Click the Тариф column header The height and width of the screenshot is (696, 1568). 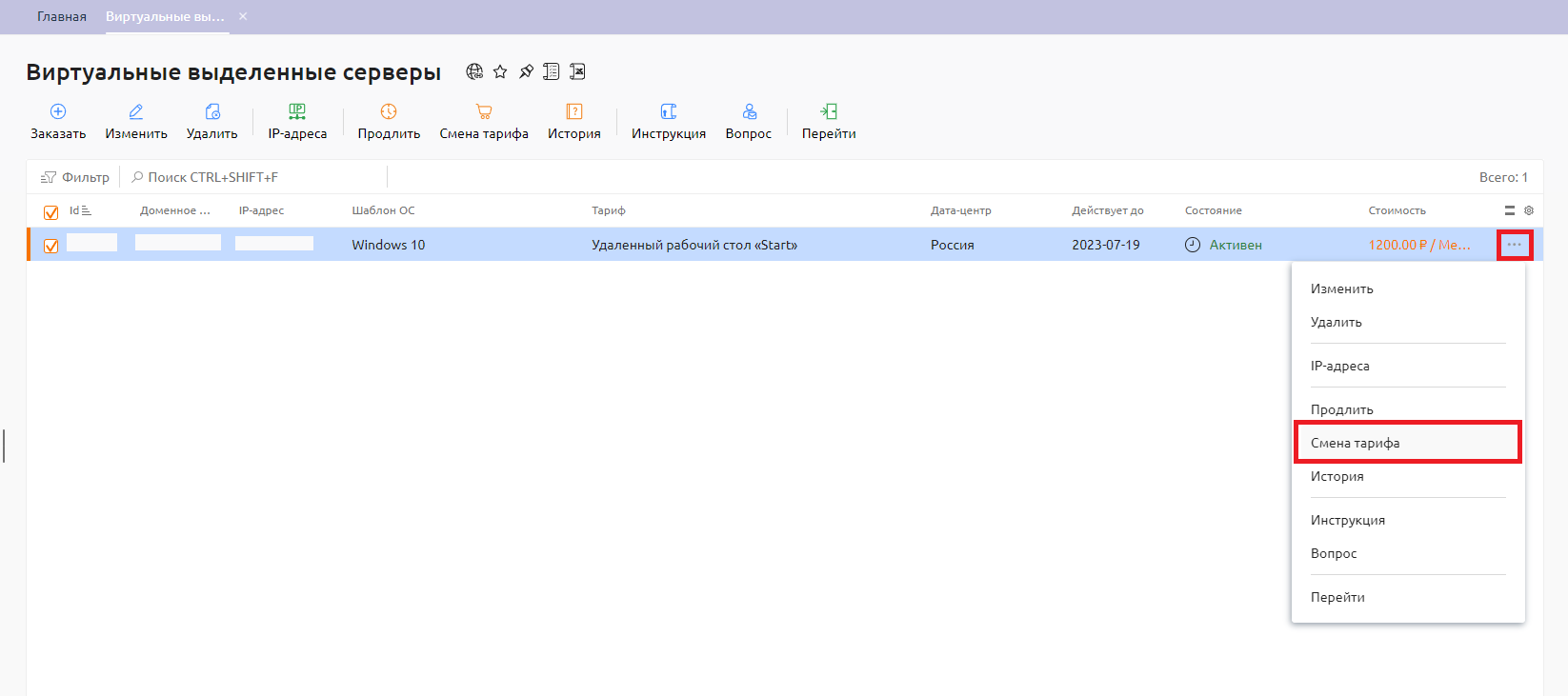609,210
